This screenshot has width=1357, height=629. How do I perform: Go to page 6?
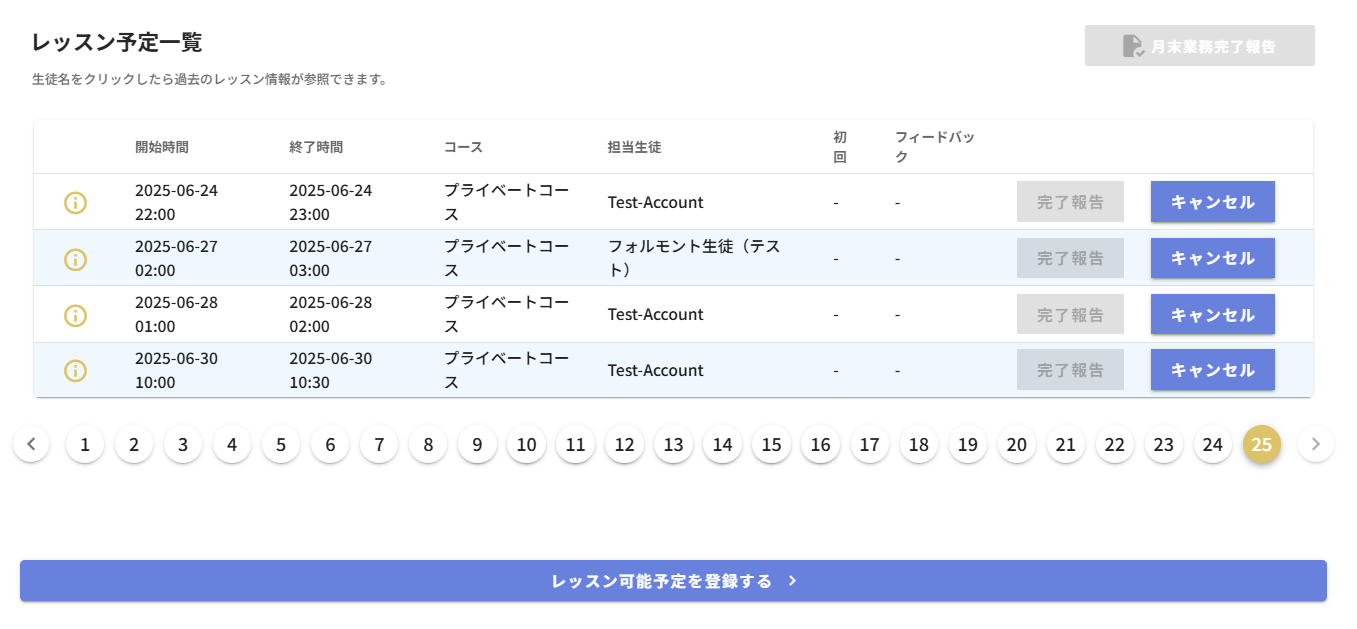coord(330,444)
